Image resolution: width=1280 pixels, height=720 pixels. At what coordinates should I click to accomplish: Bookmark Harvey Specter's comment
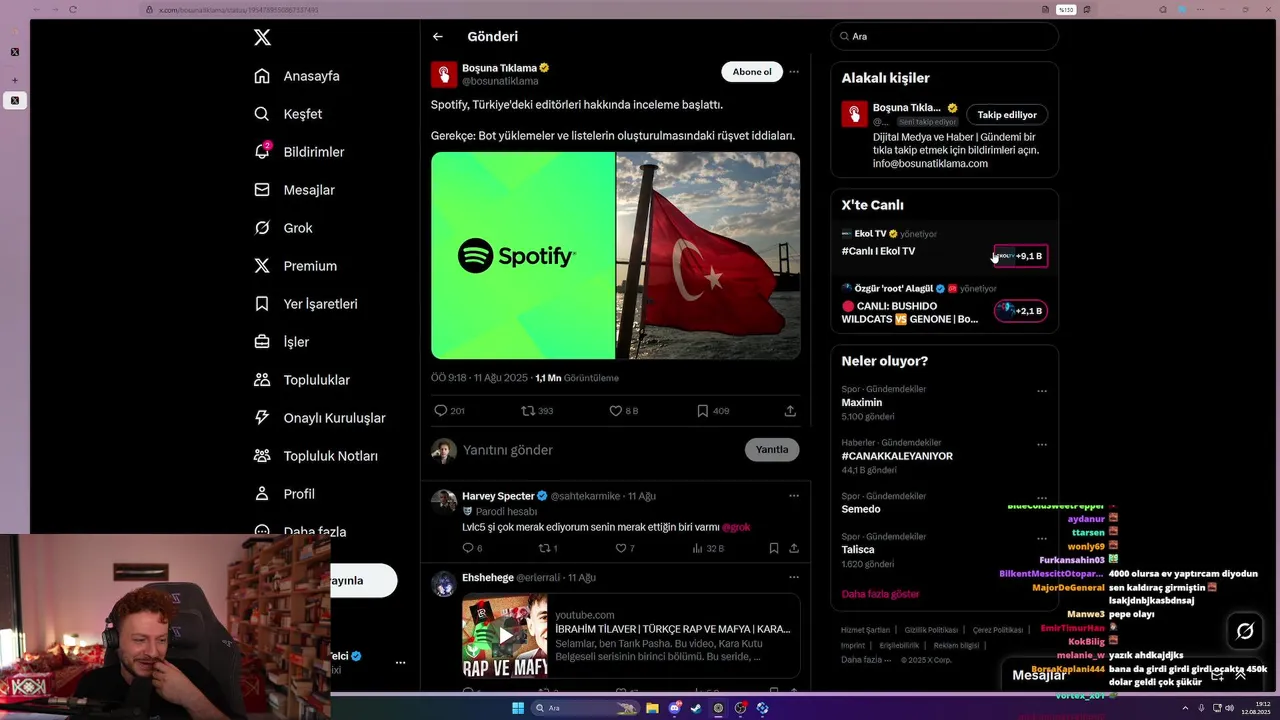pyautogui.click(x=774, y=548)
